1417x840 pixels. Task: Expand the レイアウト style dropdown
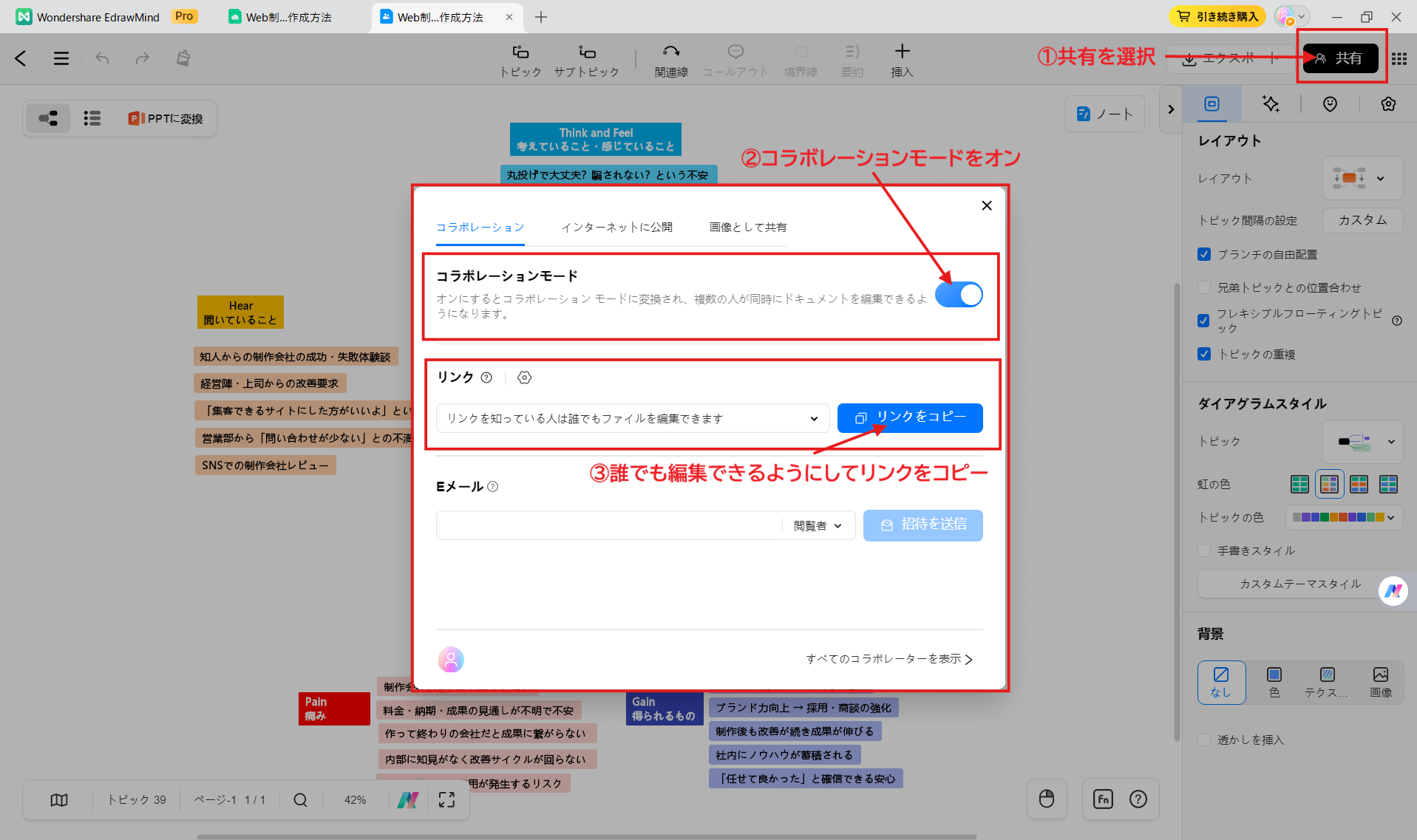pos(1381,178)
